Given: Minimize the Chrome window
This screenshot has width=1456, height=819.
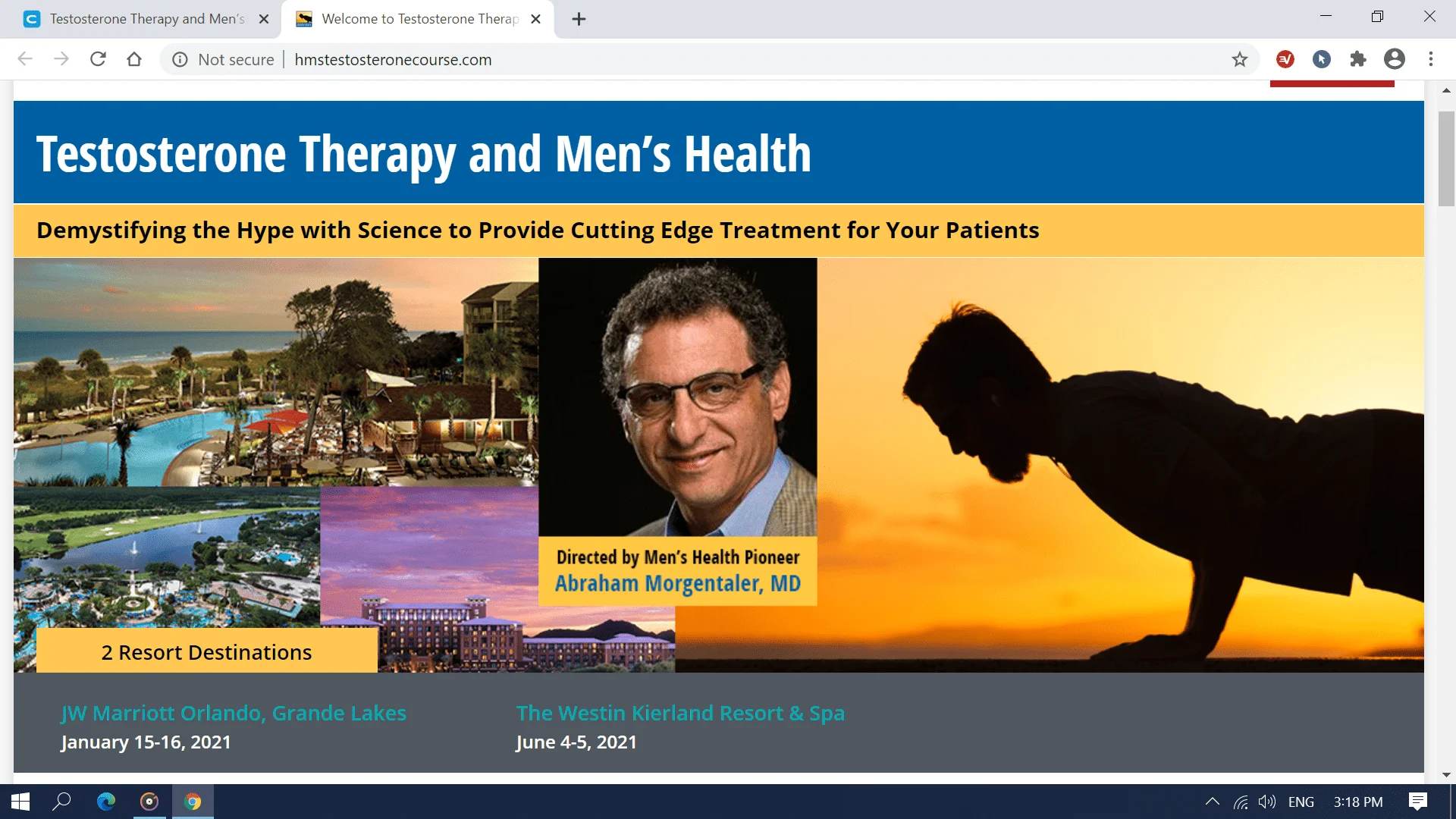Looking at the screenshot, I should 1326,16.
